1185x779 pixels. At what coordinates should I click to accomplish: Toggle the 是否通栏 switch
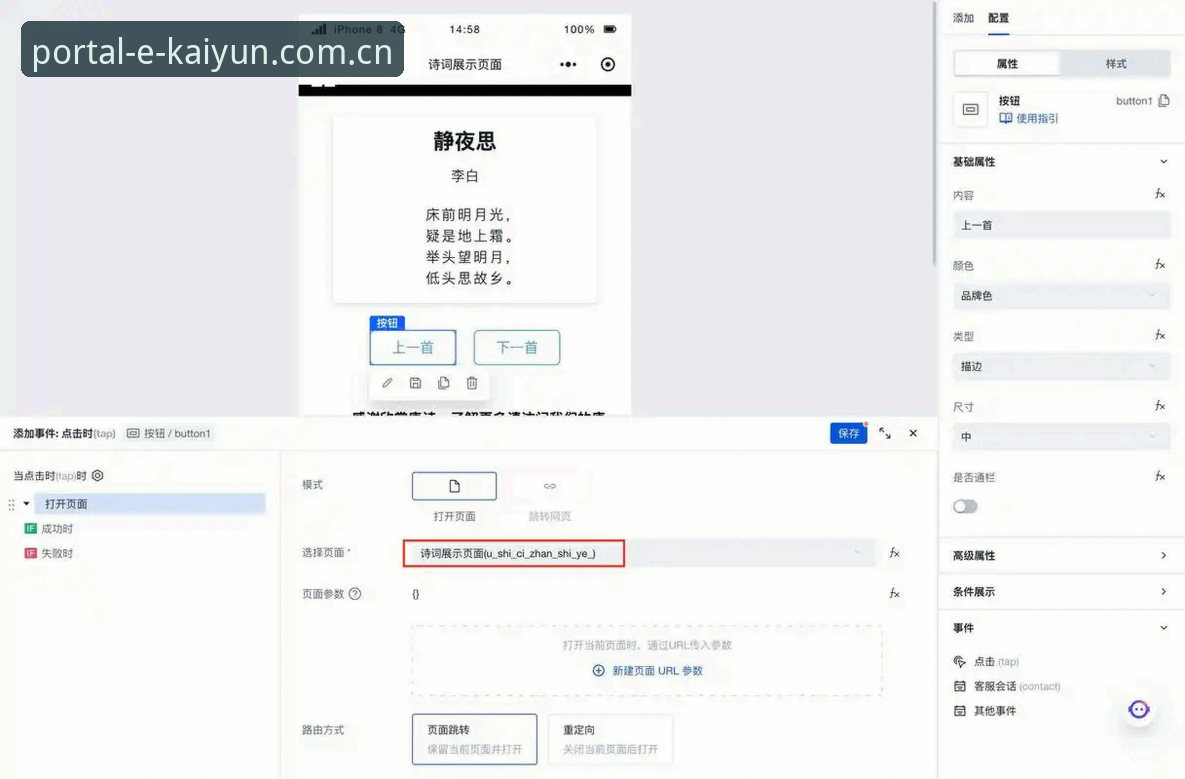[x=965, y=506]
